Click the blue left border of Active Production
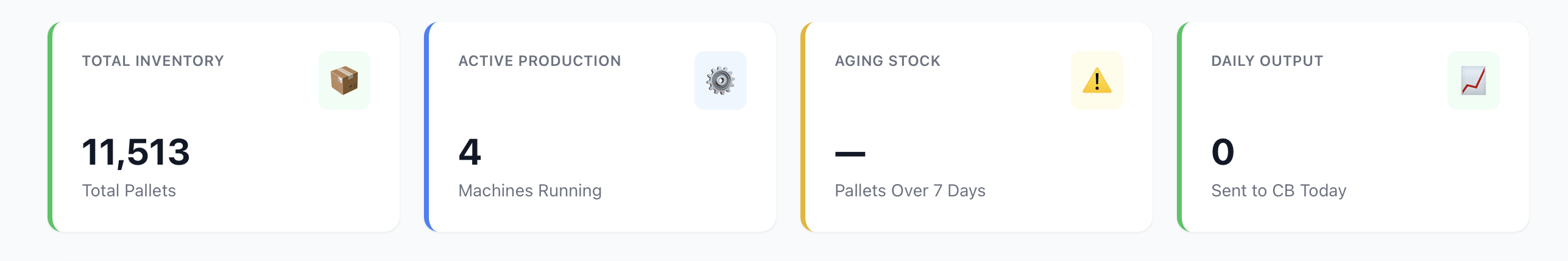1568x261 pixels. coord(426,127)
